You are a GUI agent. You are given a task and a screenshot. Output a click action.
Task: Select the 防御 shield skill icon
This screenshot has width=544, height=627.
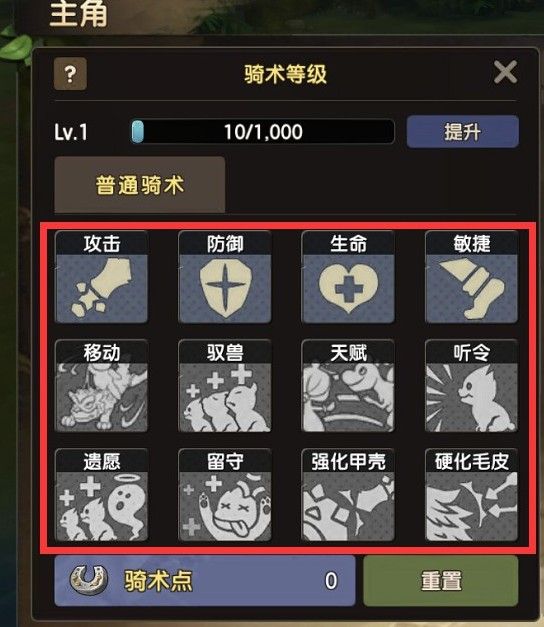pos(225,277)
